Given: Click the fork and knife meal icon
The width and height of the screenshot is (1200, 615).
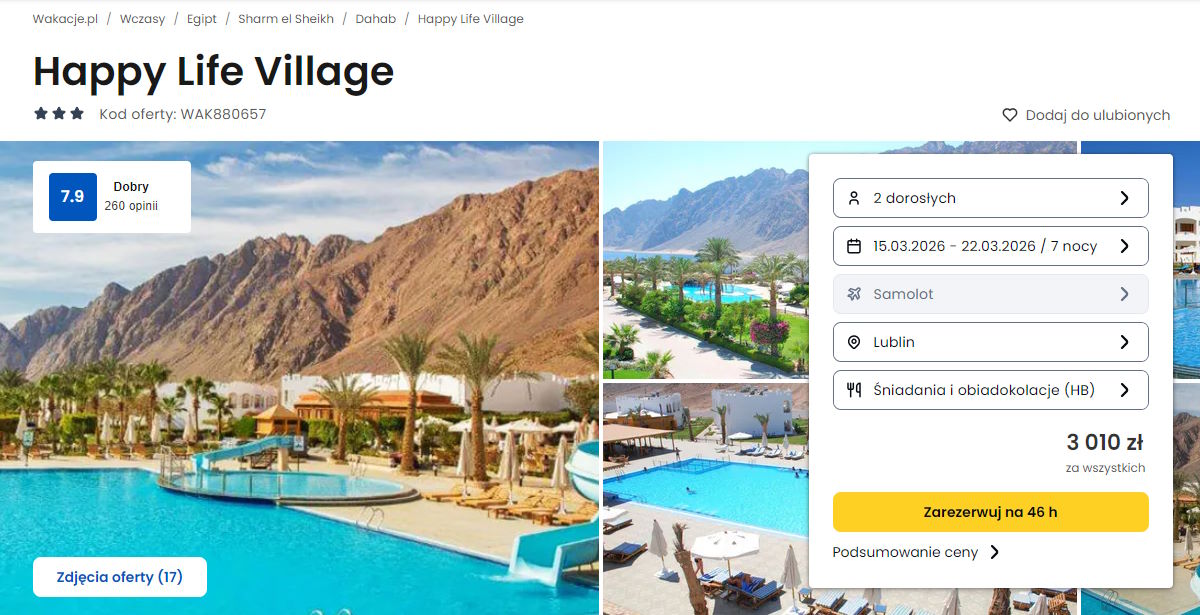Looking at the screenshot, I should coord(854,390).
